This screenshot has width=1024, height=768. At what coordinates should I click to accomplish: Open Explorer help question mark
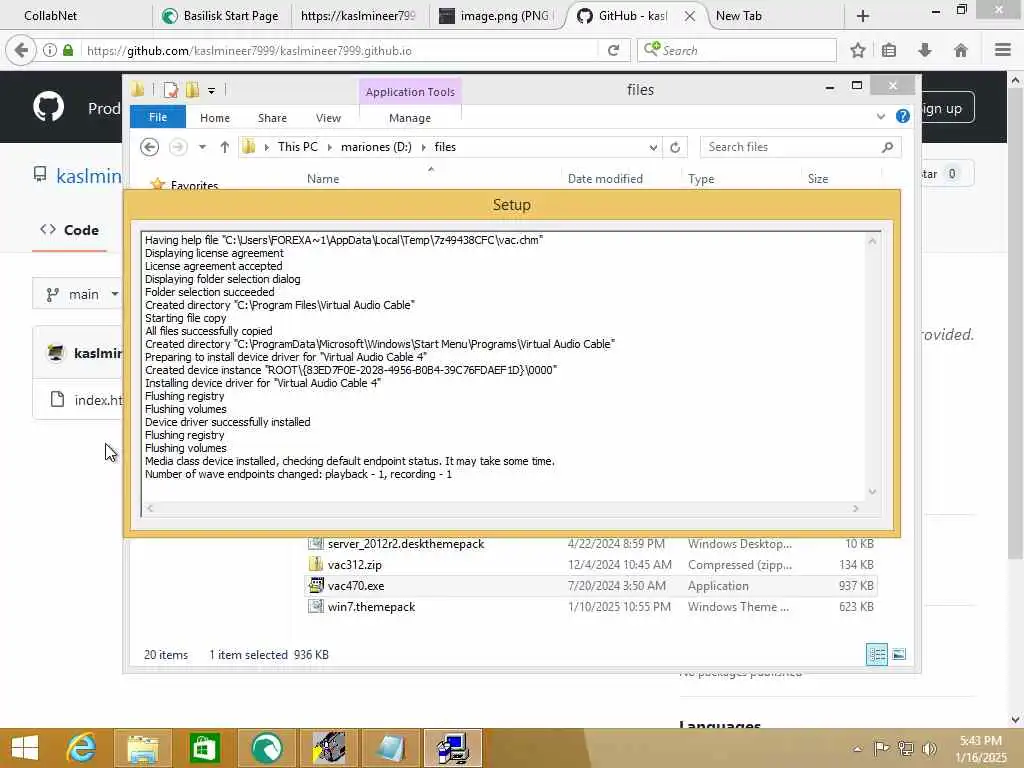tap(903, 116)
